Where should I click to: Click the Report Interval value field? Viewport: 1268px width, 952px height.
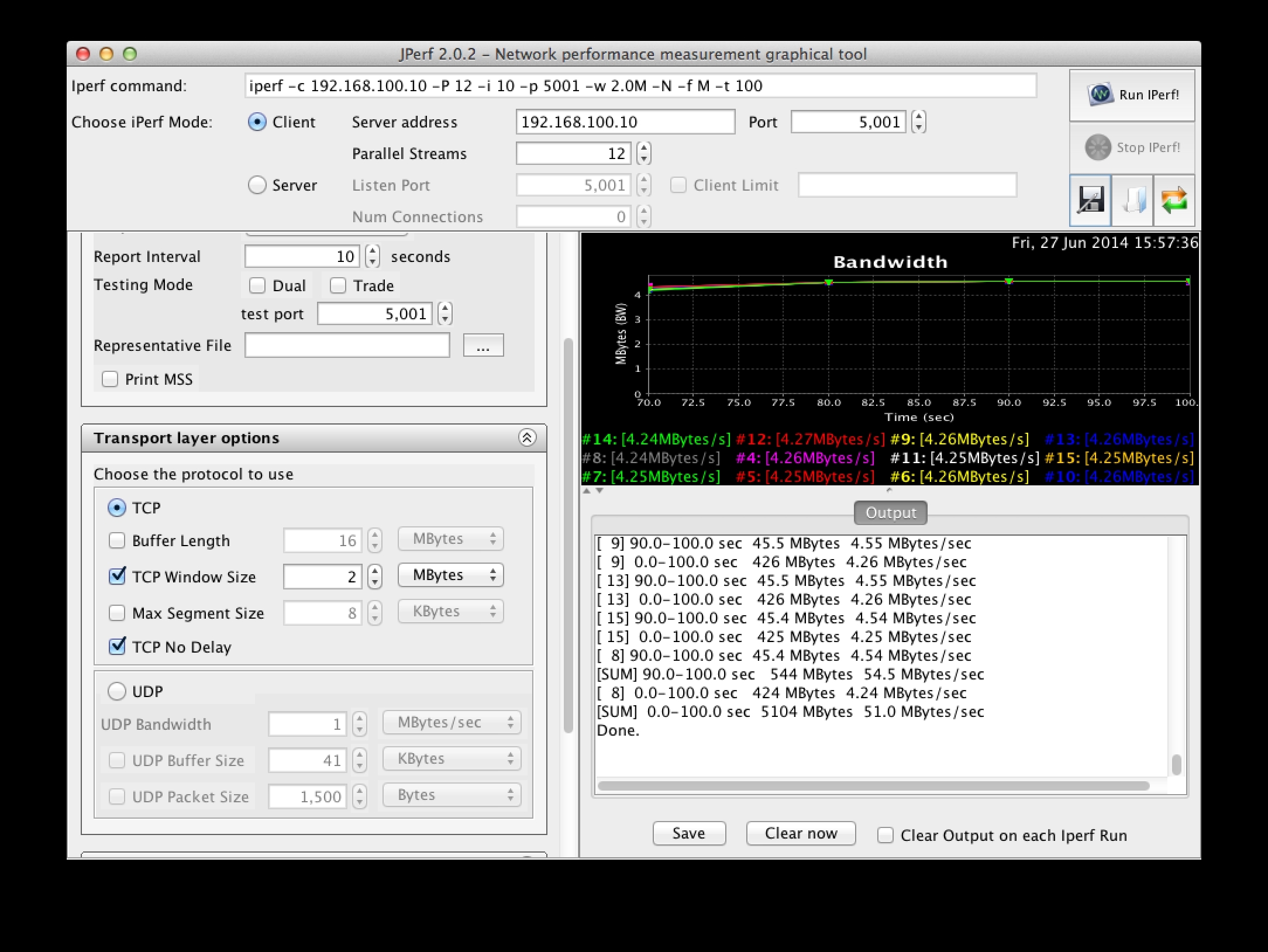tap(302, 256)
